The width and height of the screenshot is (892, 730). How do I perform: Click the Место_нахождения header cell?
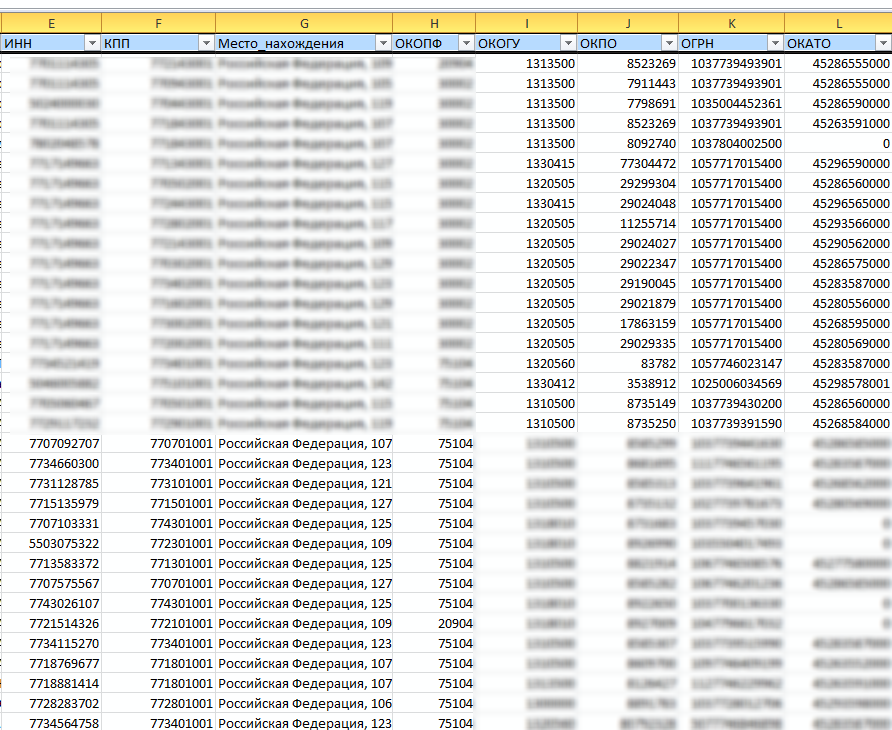304,43
